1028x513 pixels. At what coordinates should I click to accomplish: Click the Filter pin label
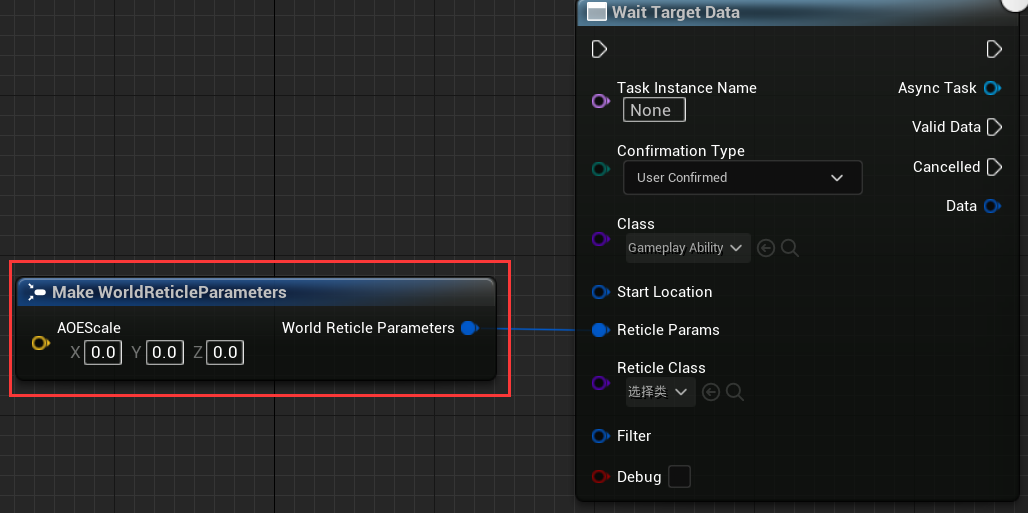(x=634, y=436)
